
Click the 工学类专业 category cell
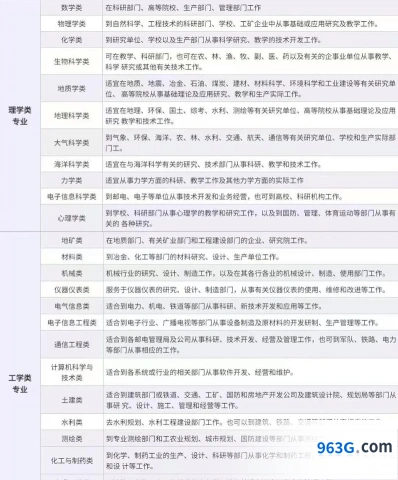coord(20,383)
